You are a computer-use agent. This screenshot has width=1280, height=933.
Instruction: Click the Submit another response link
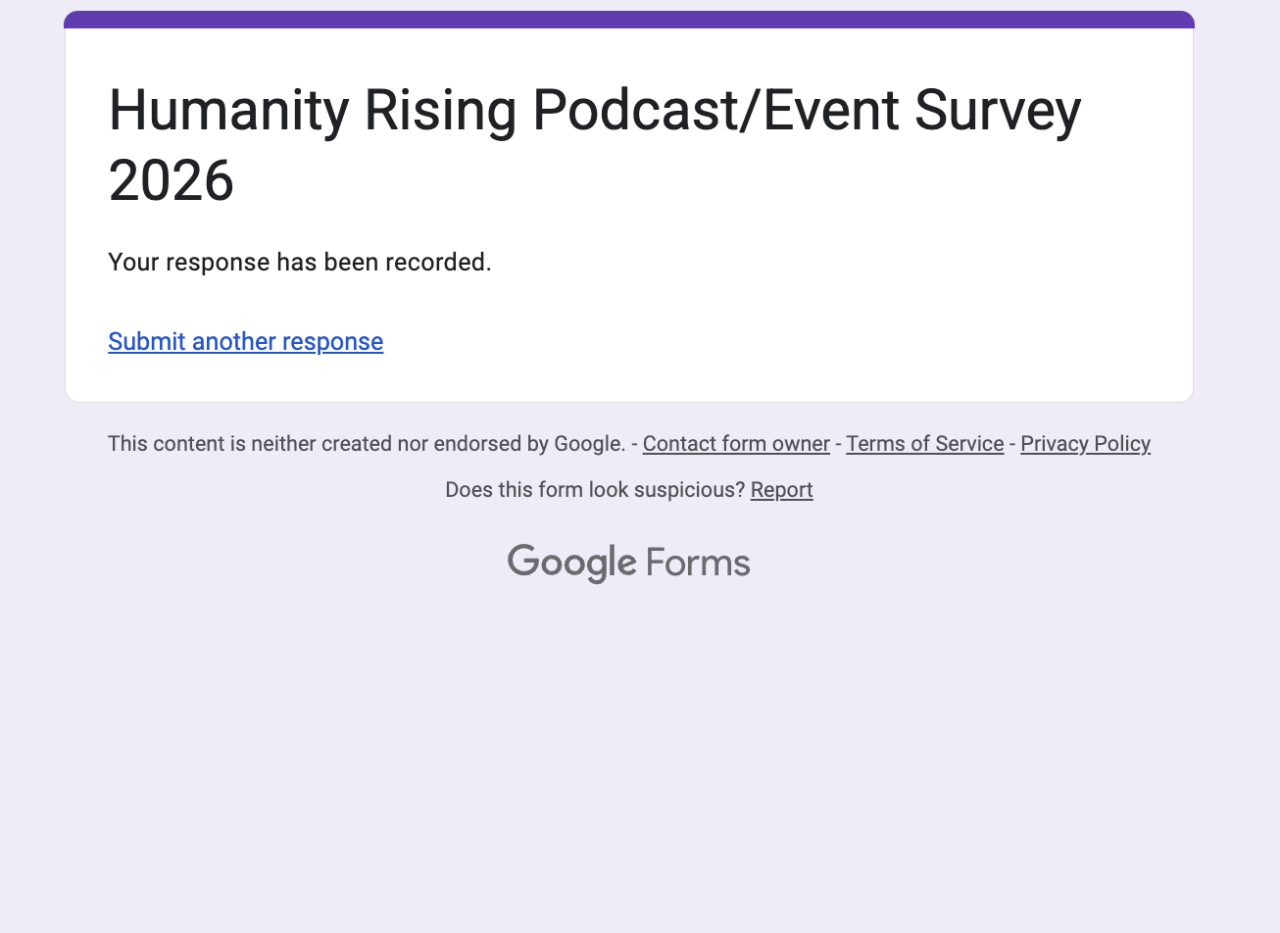(x=245, y=342)
